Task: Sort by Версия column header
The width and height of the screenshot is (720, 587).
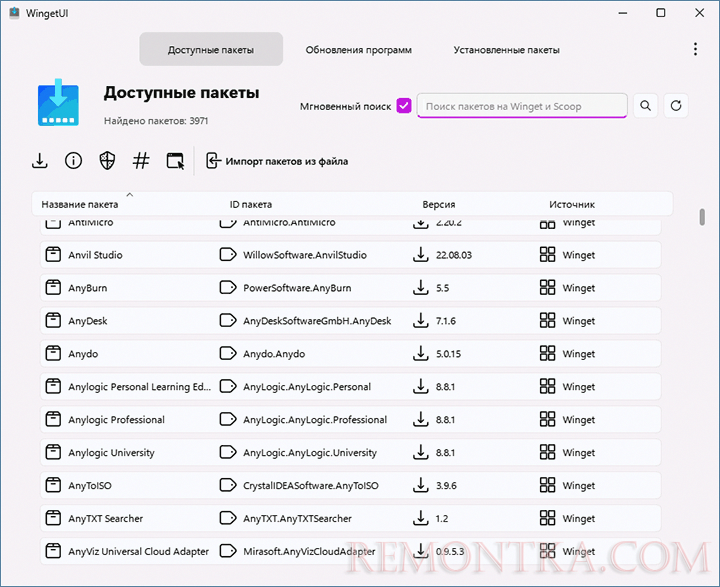Action: point(439,204)
